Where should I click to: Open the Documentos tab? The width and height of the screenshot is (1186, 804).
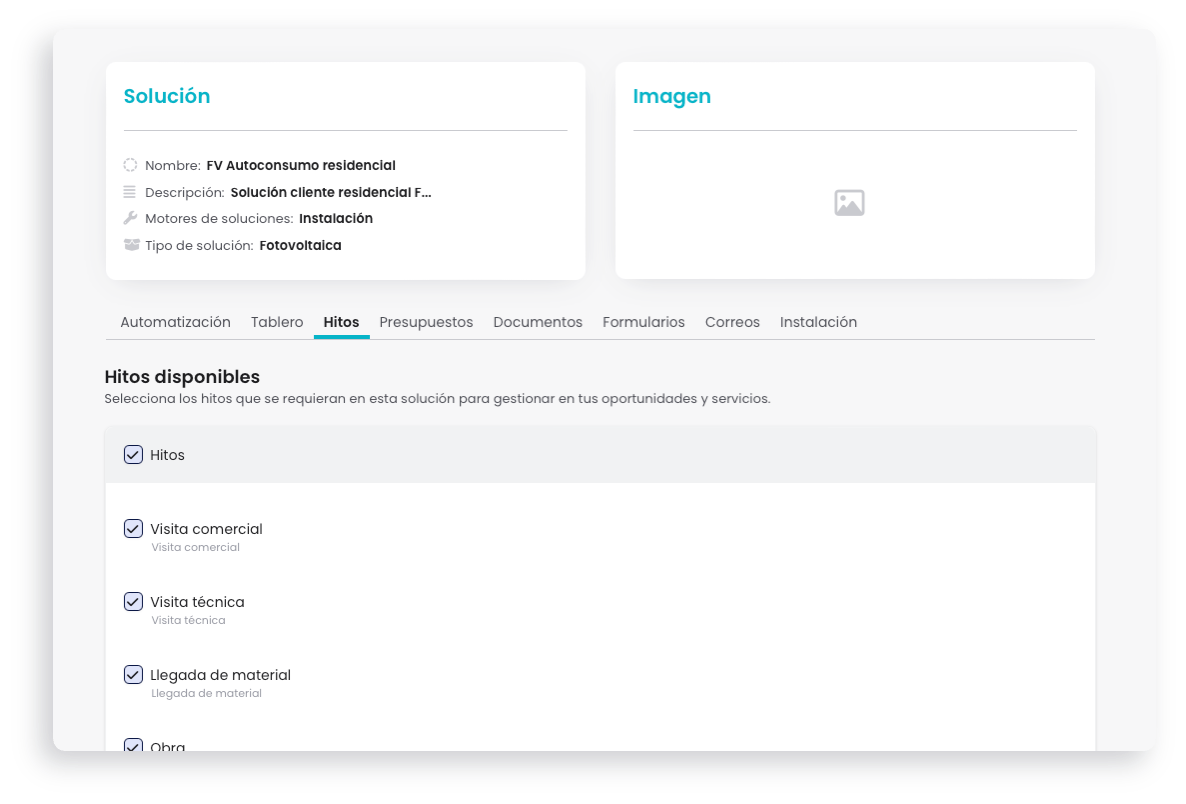pyautogui.click(x=538, y=322)
